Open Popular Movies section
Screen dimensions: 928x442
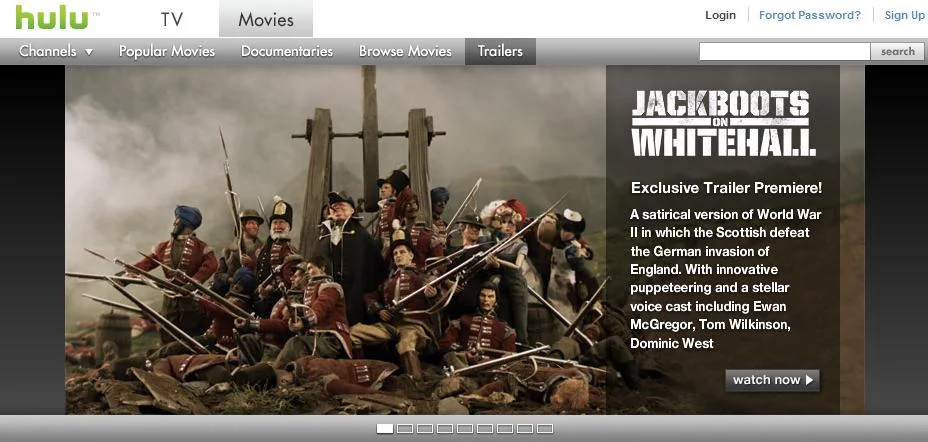point(167,51)
